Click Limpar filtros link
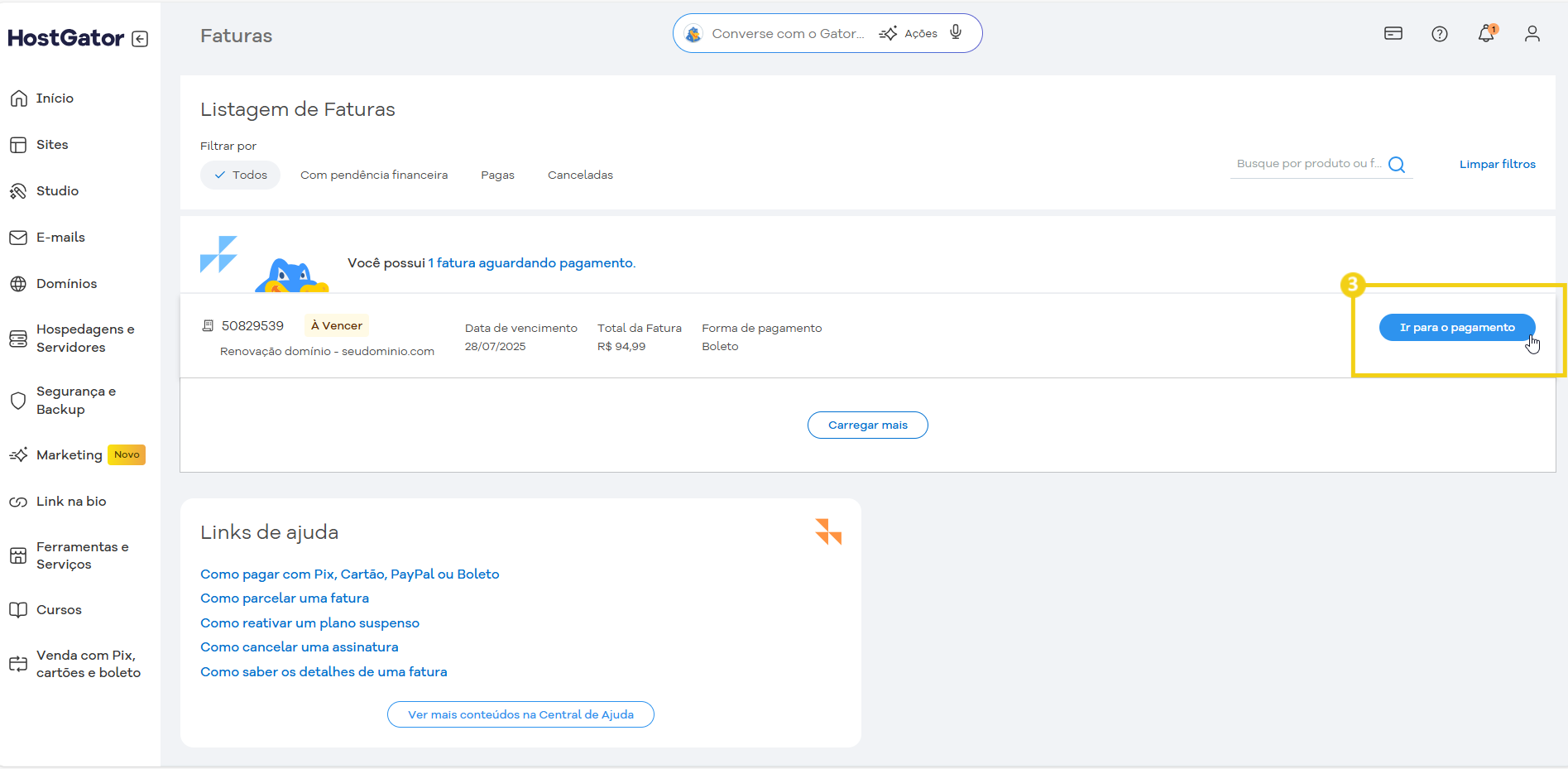1568x769 pixels. [x=1497, y=165]
